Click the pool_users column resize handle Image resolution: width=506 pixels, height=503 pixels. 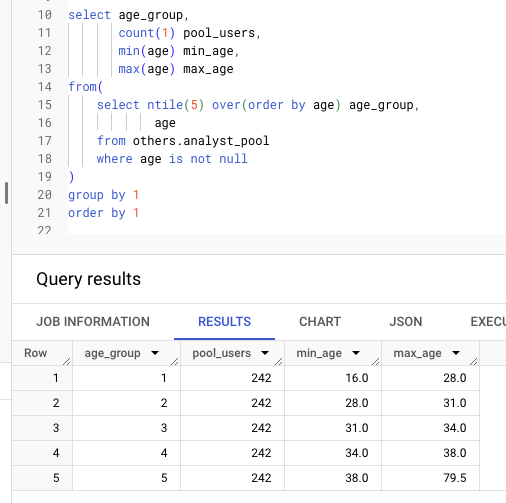point(279,361)
